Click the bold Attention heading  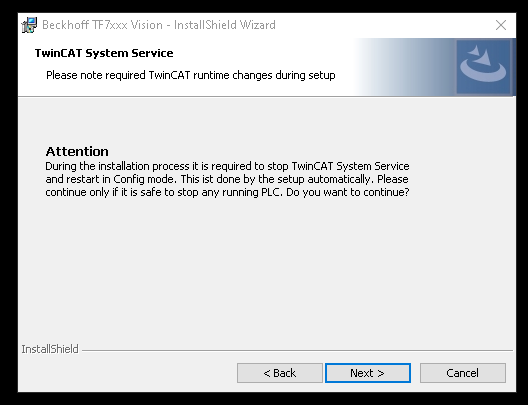click(77, 151)
